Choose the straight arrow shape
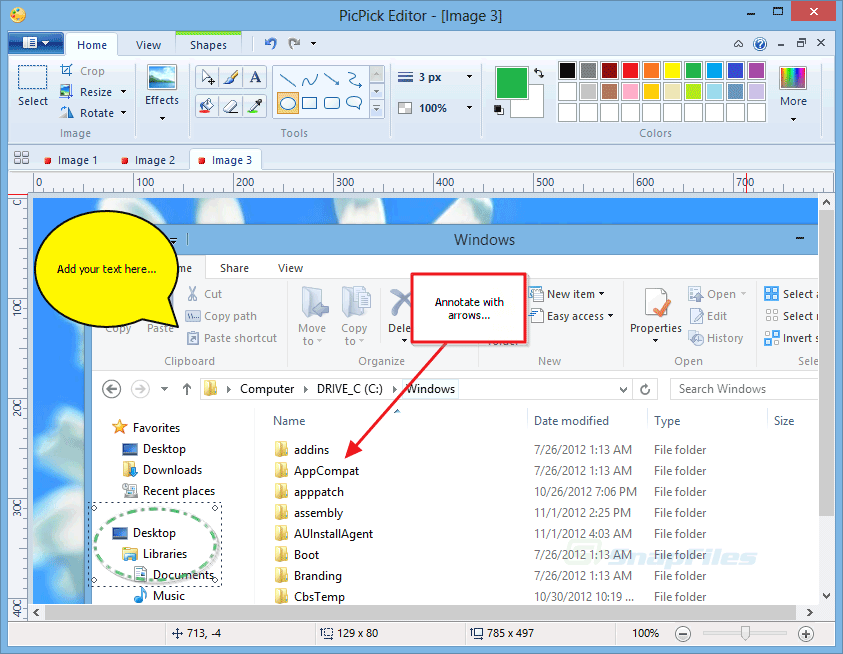This screenshot has height=654, width=843. (x=332, y=80)
